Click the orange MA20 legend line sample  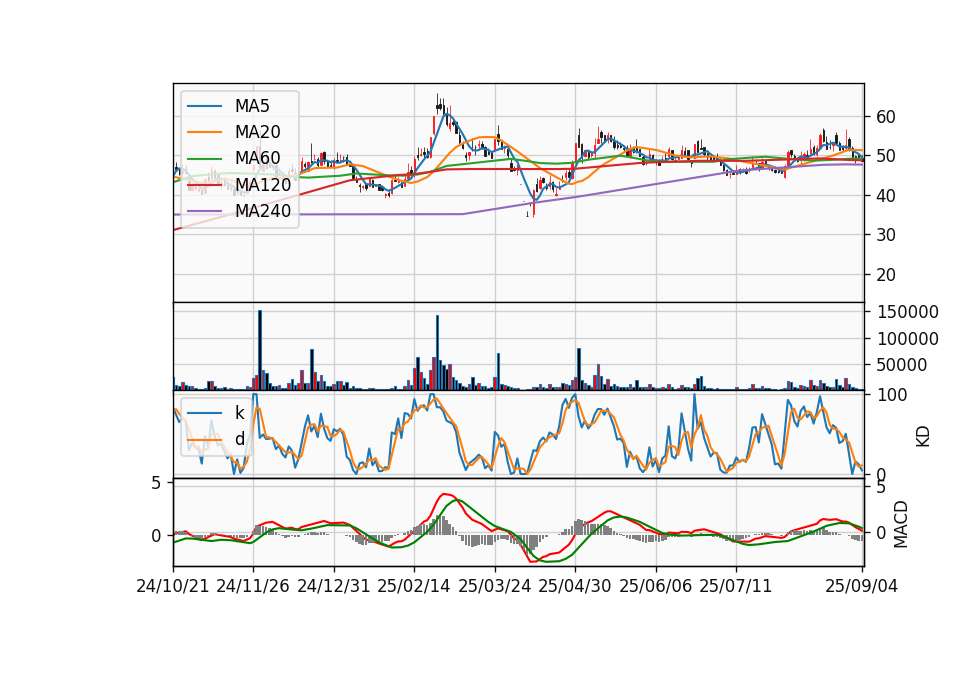204,132
